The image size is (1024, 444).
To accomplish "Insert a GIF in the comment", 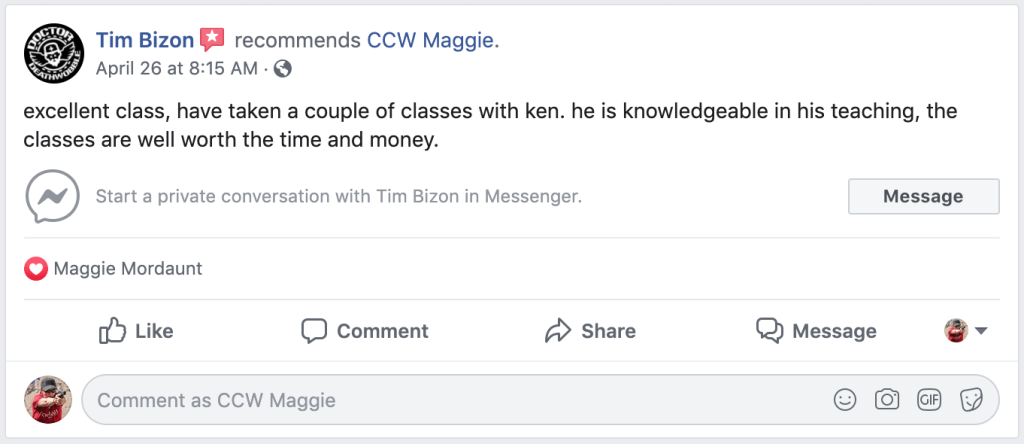I will coord(929,400).
